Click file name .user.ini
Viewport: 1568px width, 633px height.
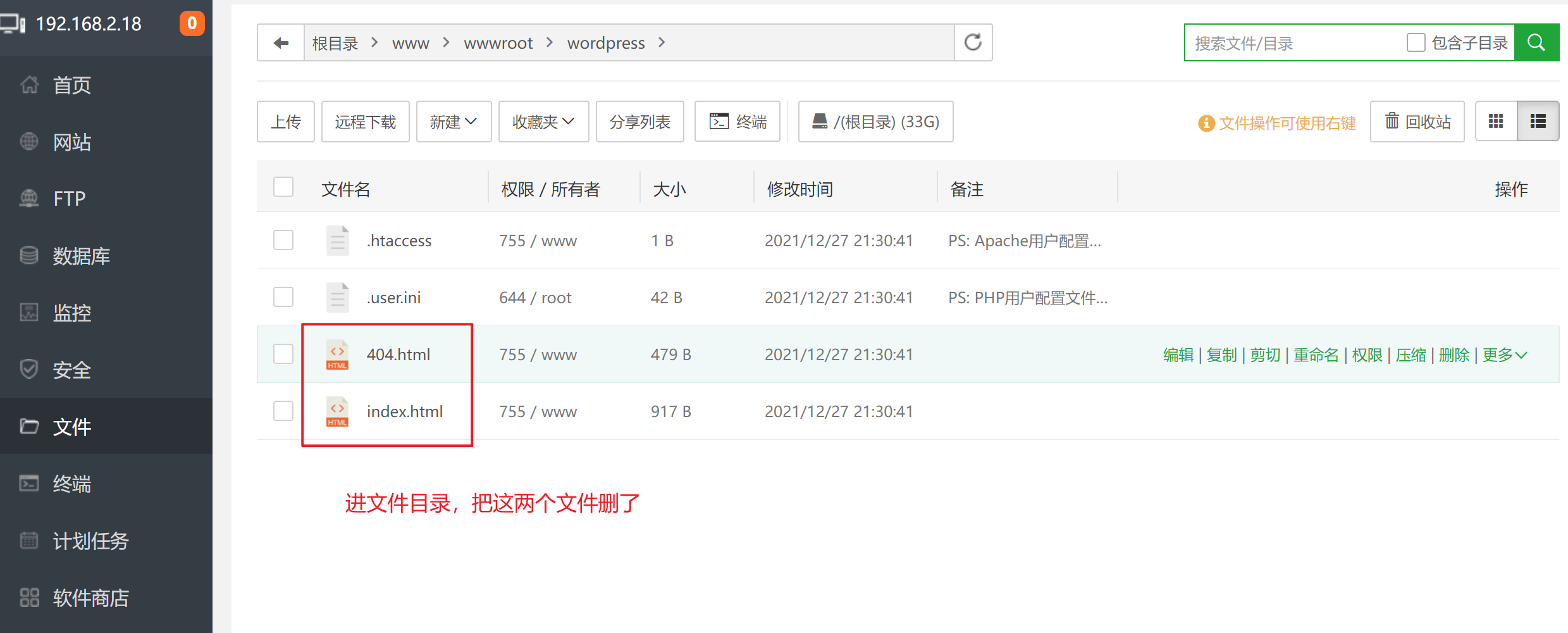click(x=393, y=298)
